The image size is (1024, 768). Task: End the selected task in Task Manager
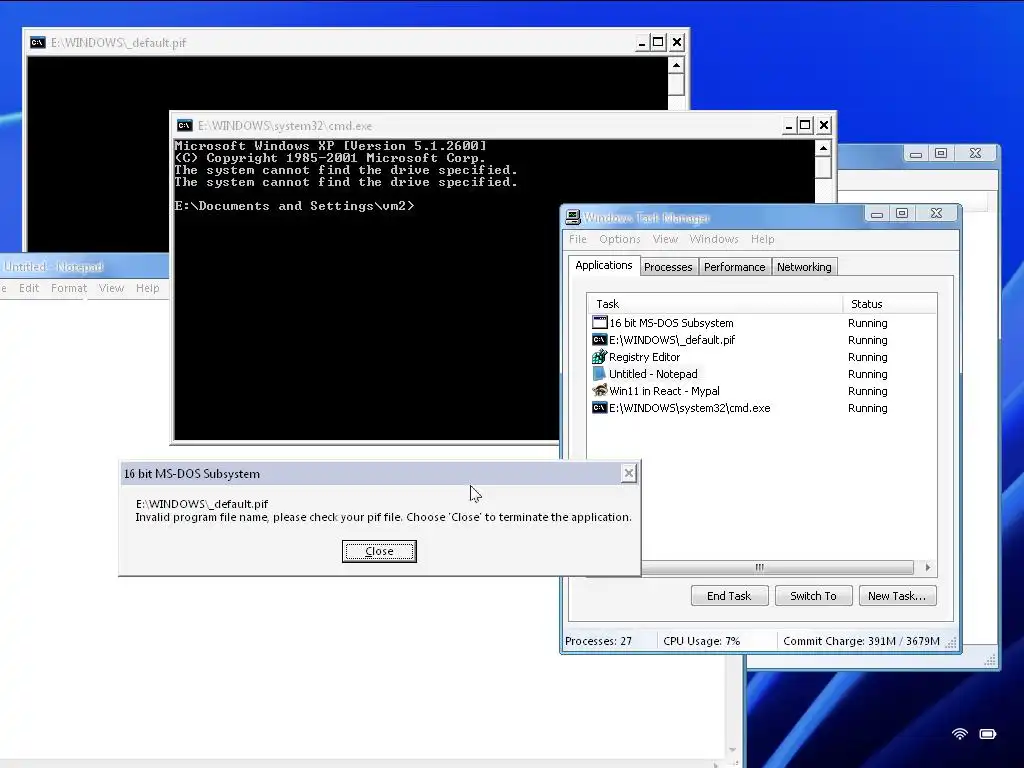(x=729, y=596)
